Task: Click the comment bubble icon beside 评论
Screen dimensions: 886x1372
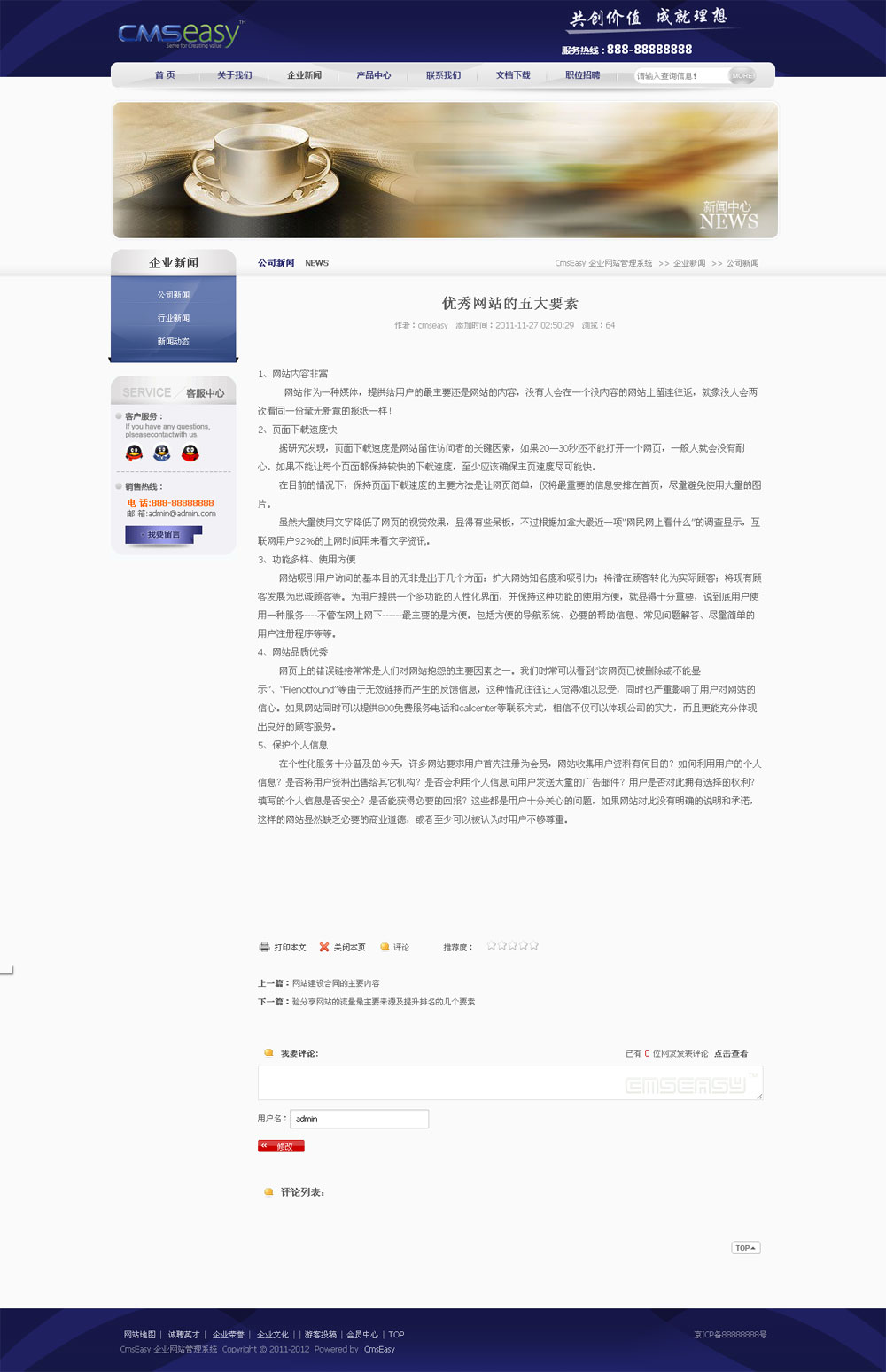Action: point(385,947)
